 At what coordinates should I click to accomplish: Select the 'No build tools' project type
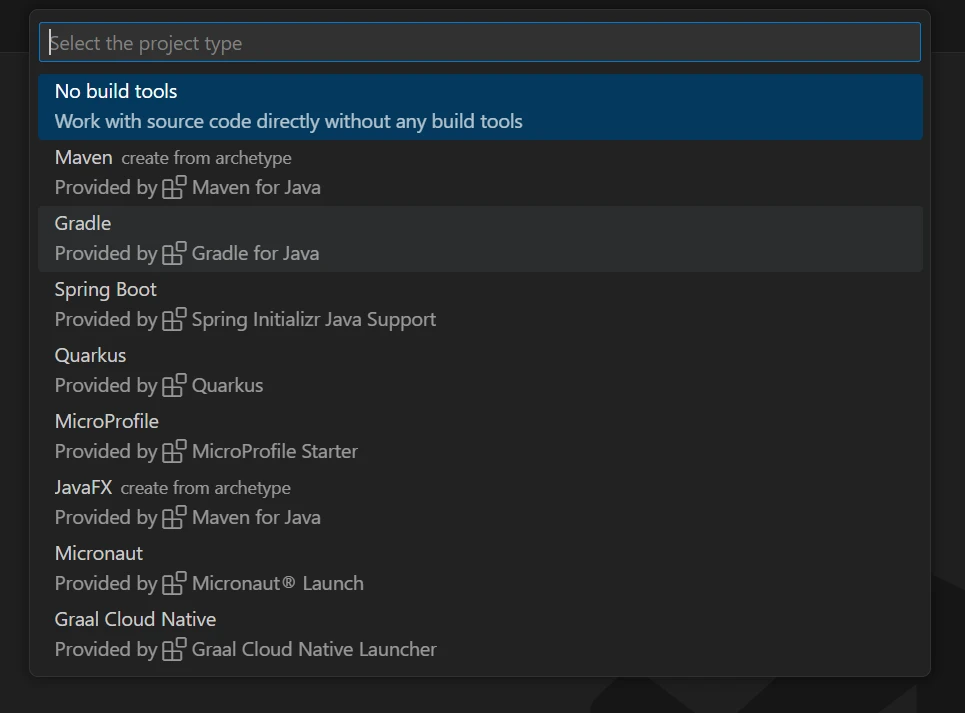click(x=116, y=92)
